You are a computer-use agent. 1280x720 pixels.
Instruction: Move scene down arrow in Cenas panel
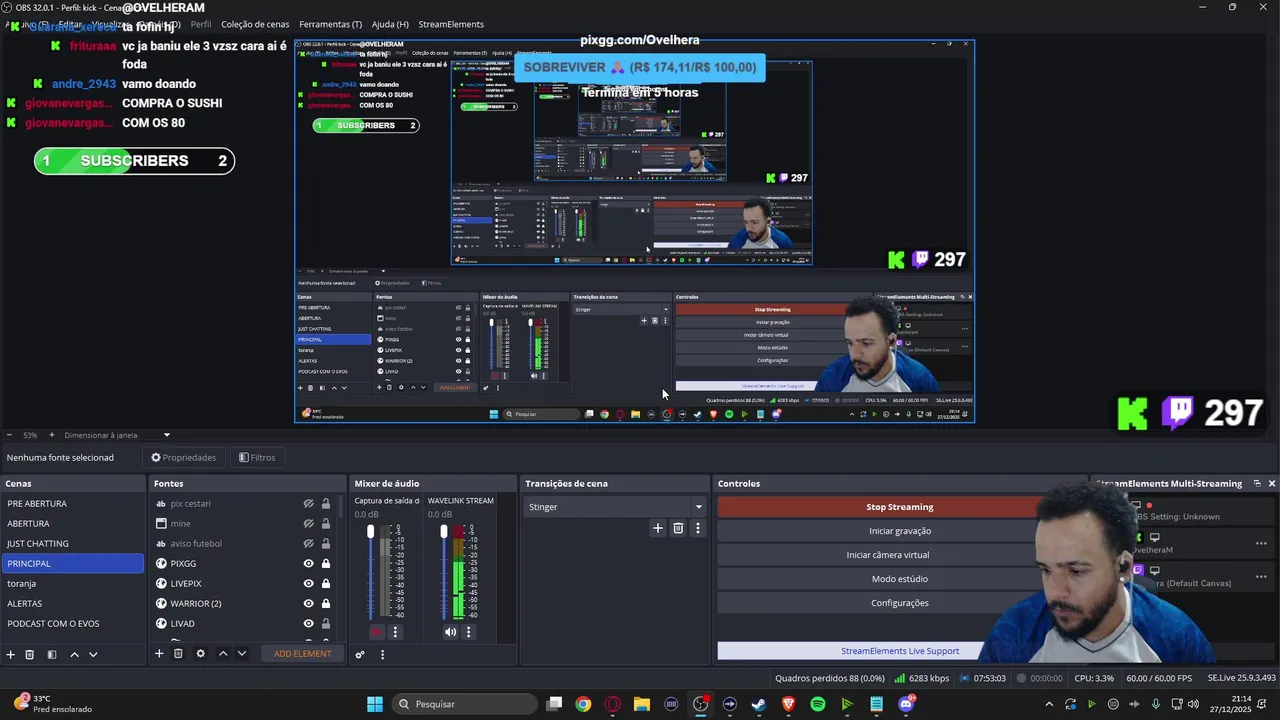93,654
